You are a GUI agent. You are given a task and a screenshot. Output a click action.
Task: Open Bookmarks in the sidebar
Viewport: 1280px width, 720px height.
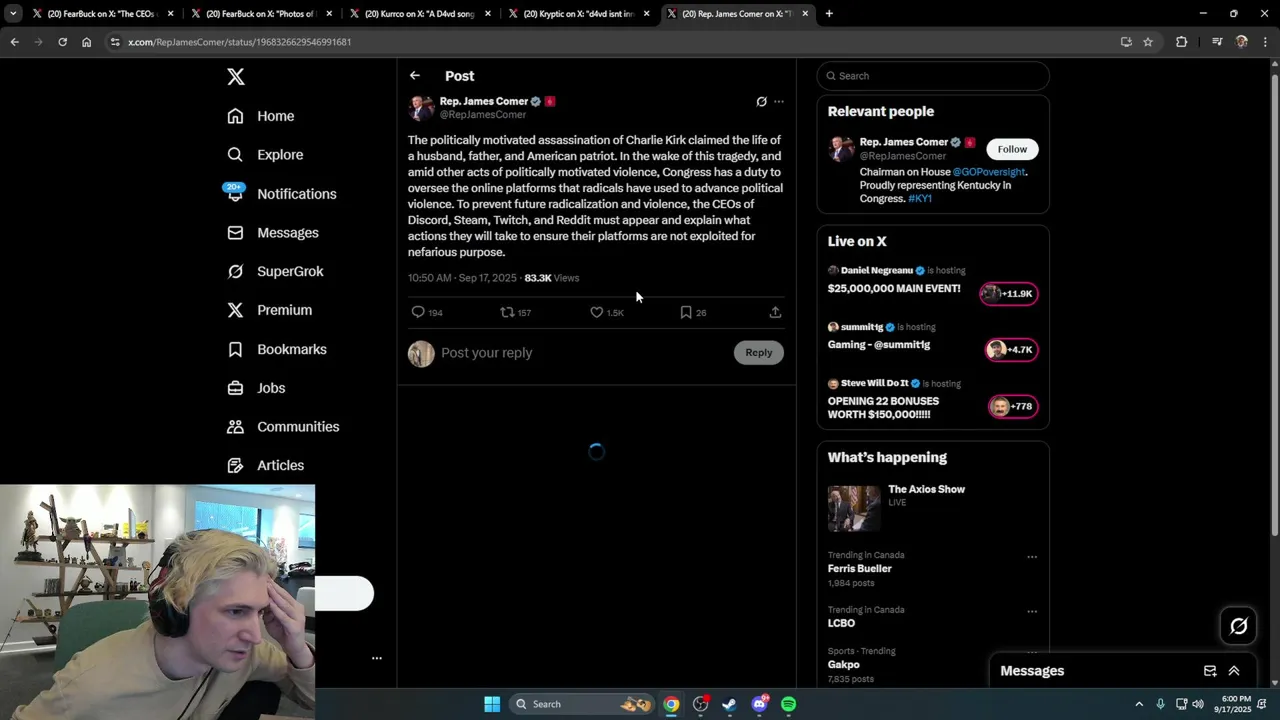click(277, 349)
